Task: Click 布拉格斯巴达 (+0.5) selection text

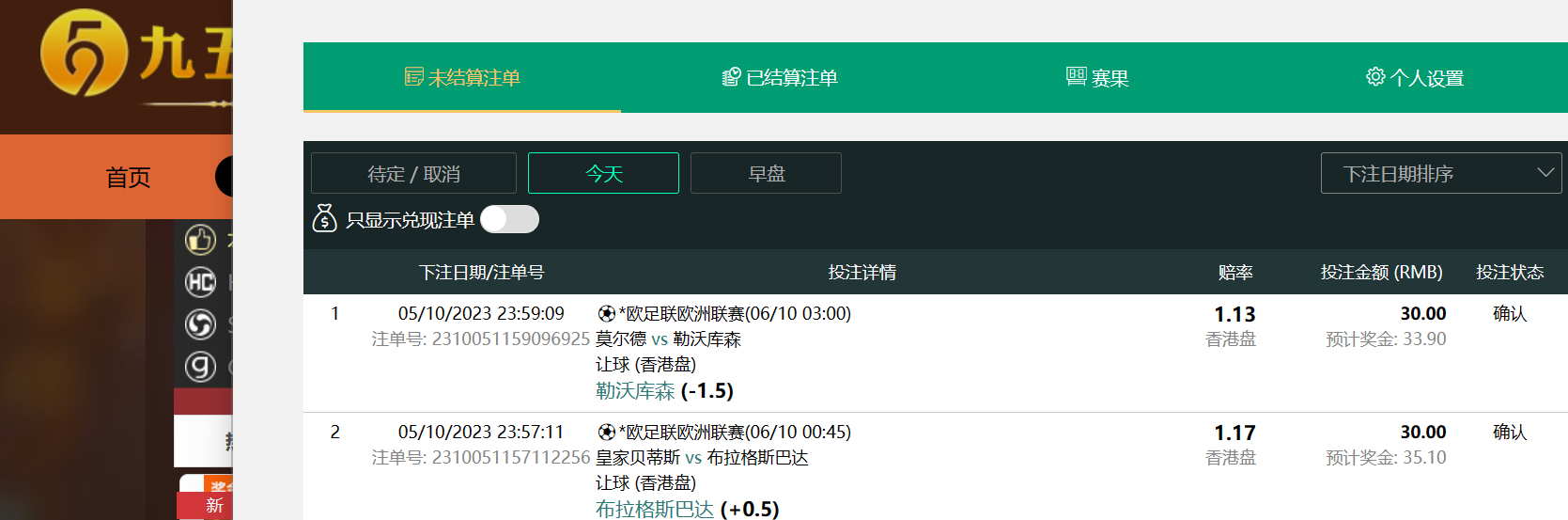Action: (x=688, y=509)
